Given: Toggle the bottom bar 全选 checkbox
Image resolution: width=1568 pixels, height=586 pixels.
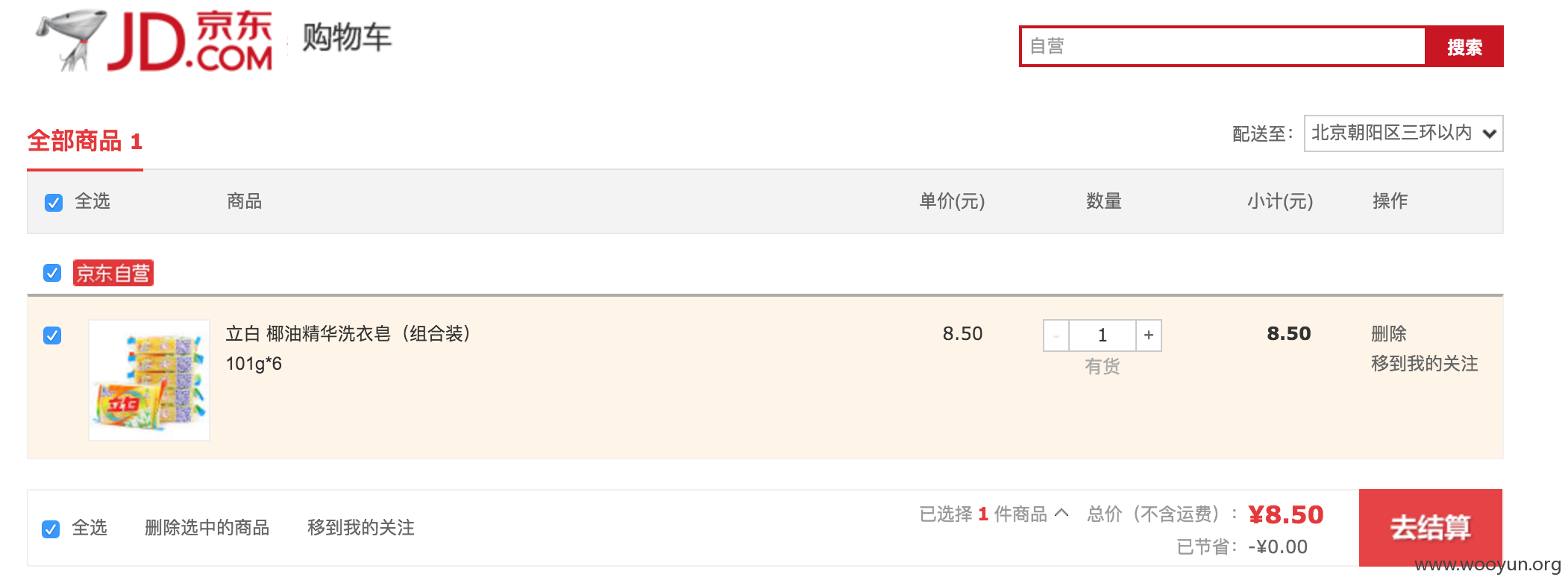Looking at the screenshot, I should [x=51, y=529].
